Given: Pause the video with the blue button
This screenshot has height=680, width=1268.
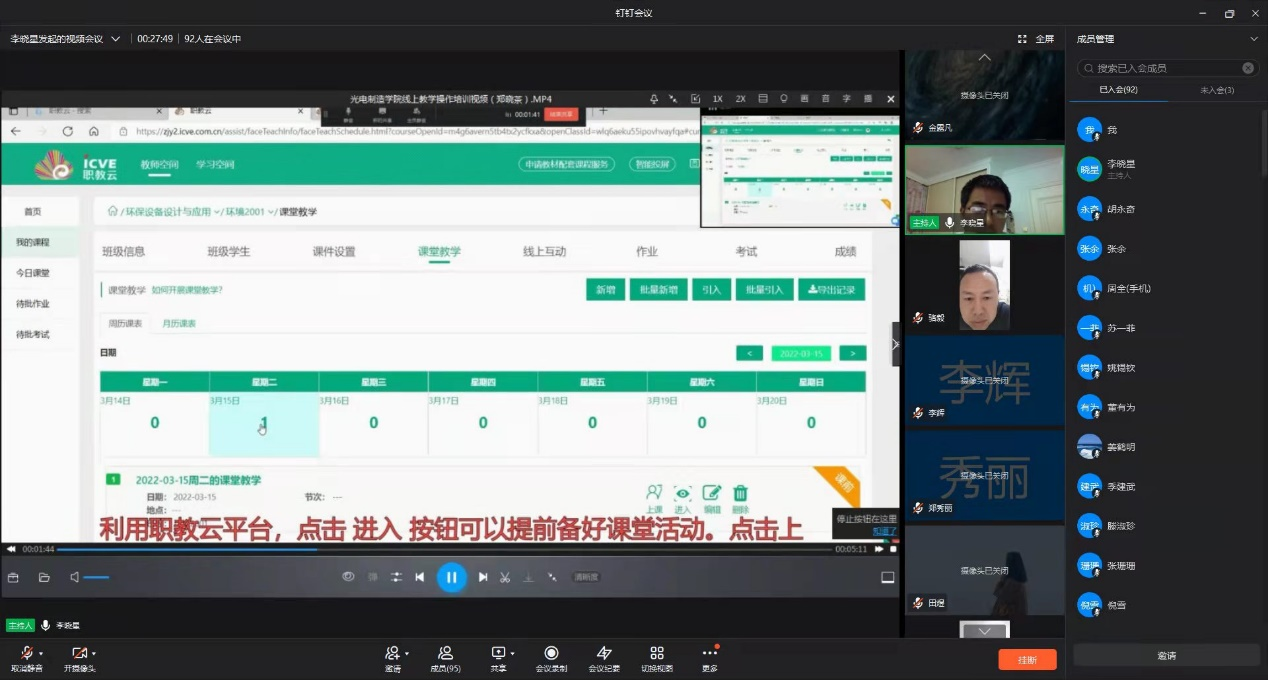Looking at the screenshot, I should tap(451, 577).
